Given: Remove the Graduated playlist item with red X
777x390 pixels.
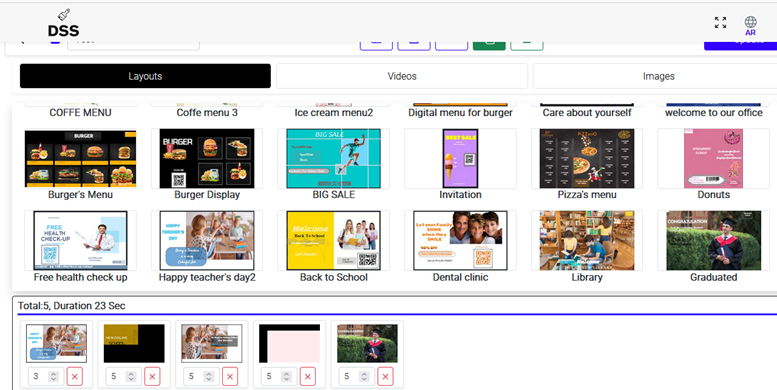Looking at the screenshot, I should [385, 377].
